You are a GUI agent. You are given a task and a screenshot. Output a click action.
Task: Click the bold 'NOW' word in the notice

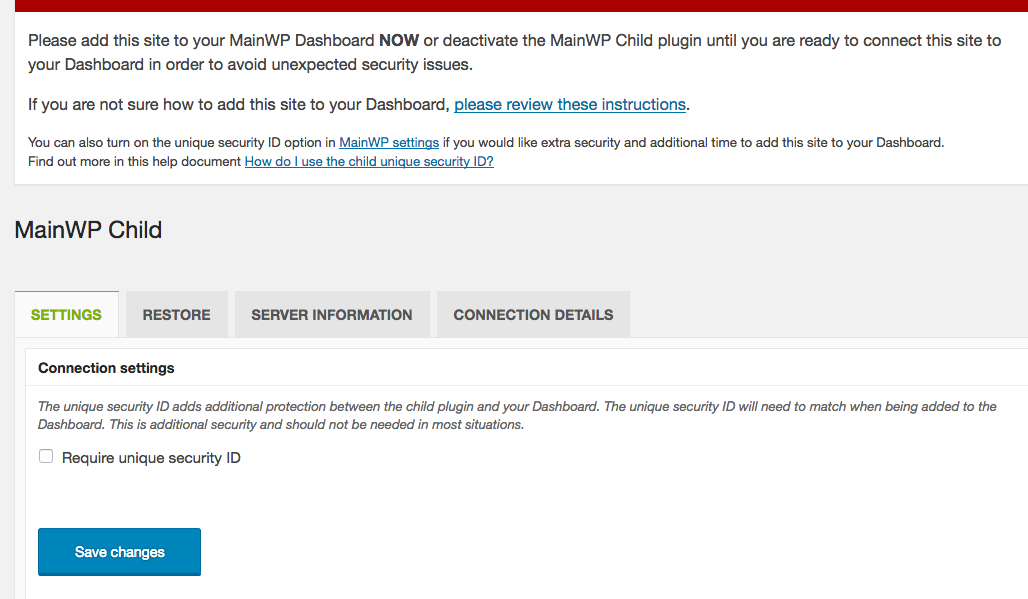point(399,41)
